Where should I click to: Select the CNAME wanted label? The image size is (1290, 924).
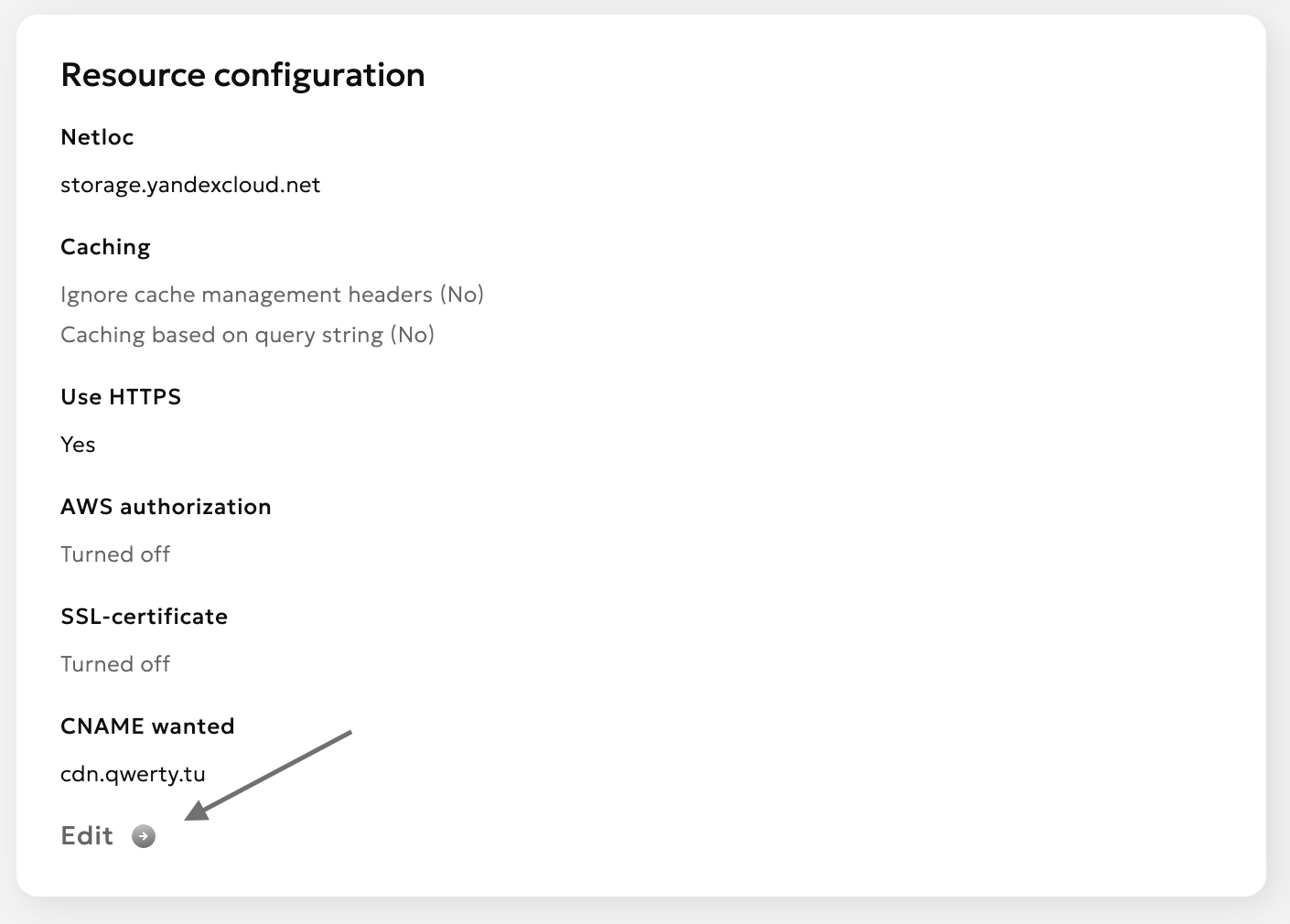pyautogui.click(x=147, y=726)
